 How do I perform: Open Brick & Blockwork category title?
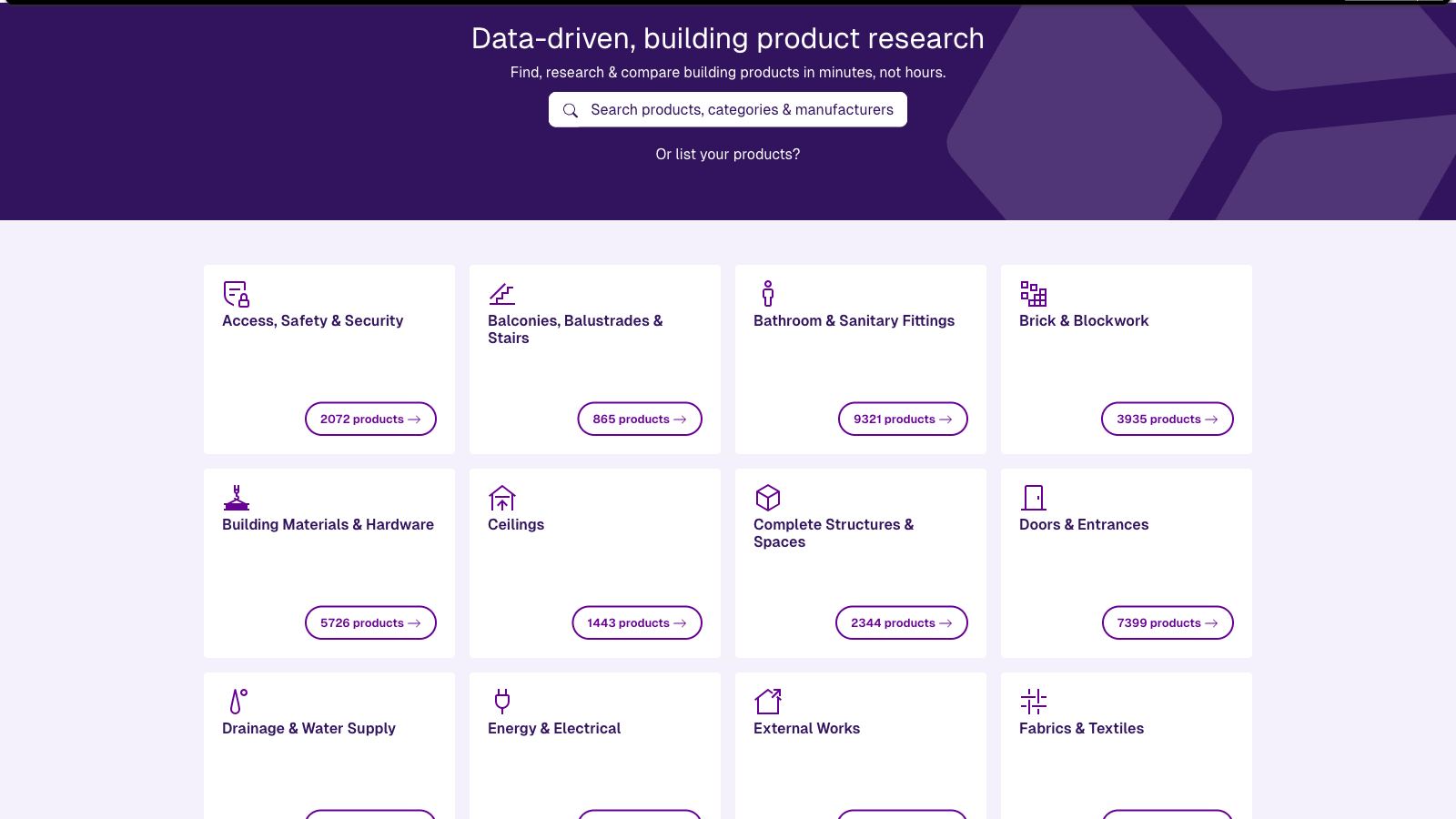[x=1084, y=320]
